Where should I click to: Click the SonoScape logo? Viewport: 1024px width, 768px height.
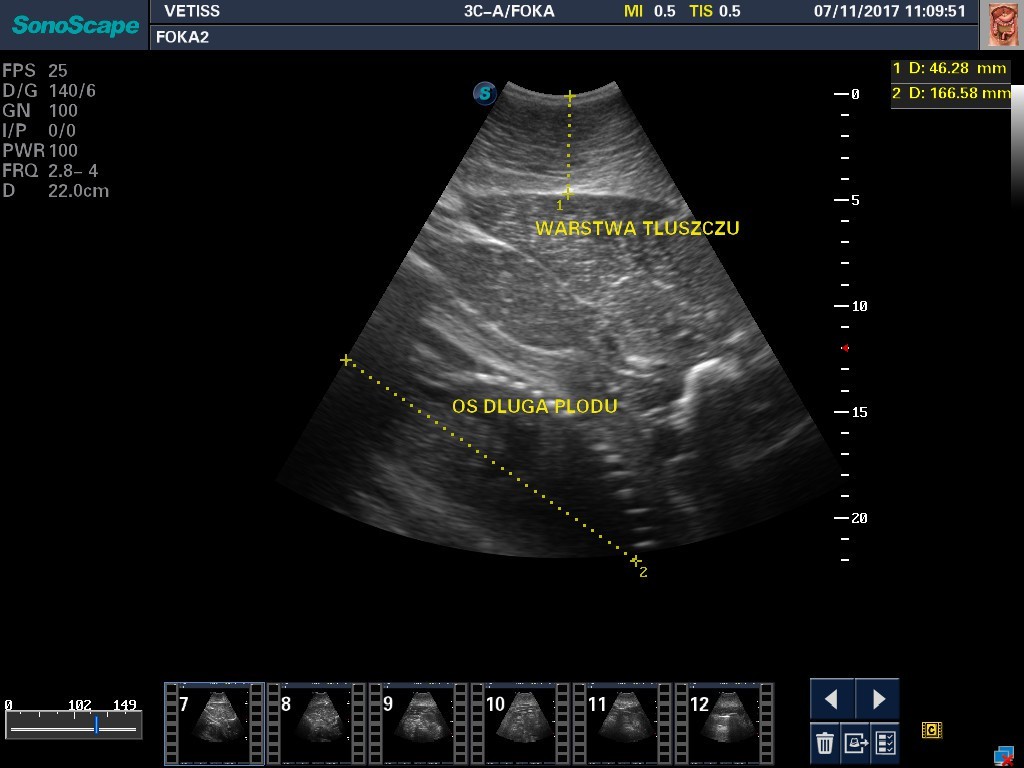[75, 25]
